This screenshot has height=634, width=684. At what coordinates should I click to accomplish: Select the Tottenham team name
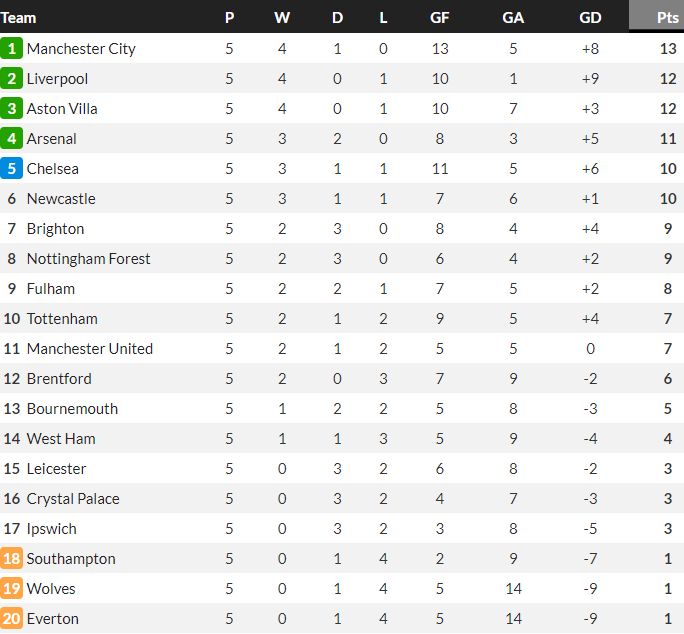(x=62, y=318)
